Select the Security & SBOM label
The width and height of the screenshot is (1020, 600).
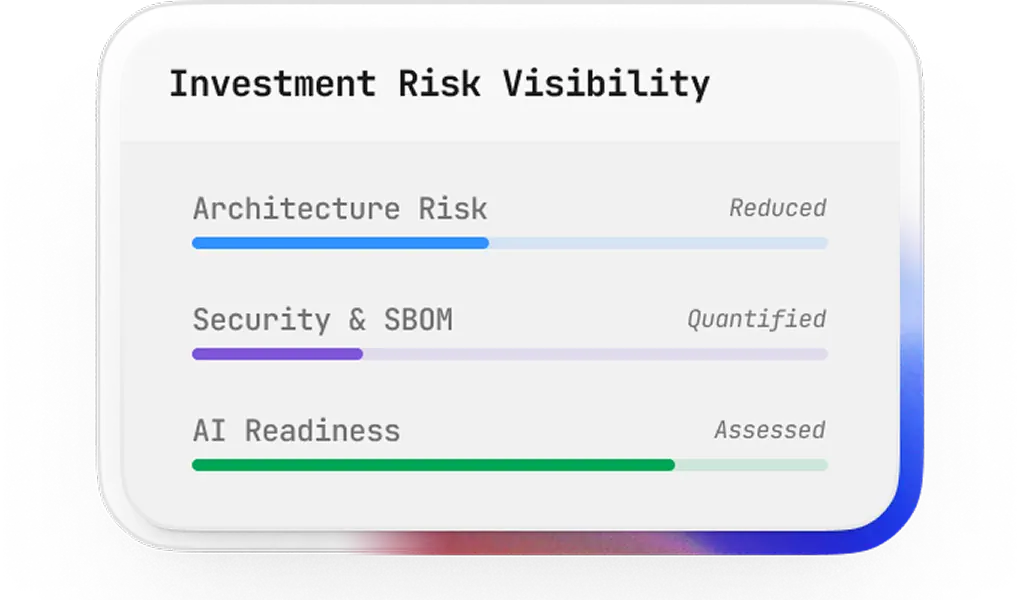[323, 320]
